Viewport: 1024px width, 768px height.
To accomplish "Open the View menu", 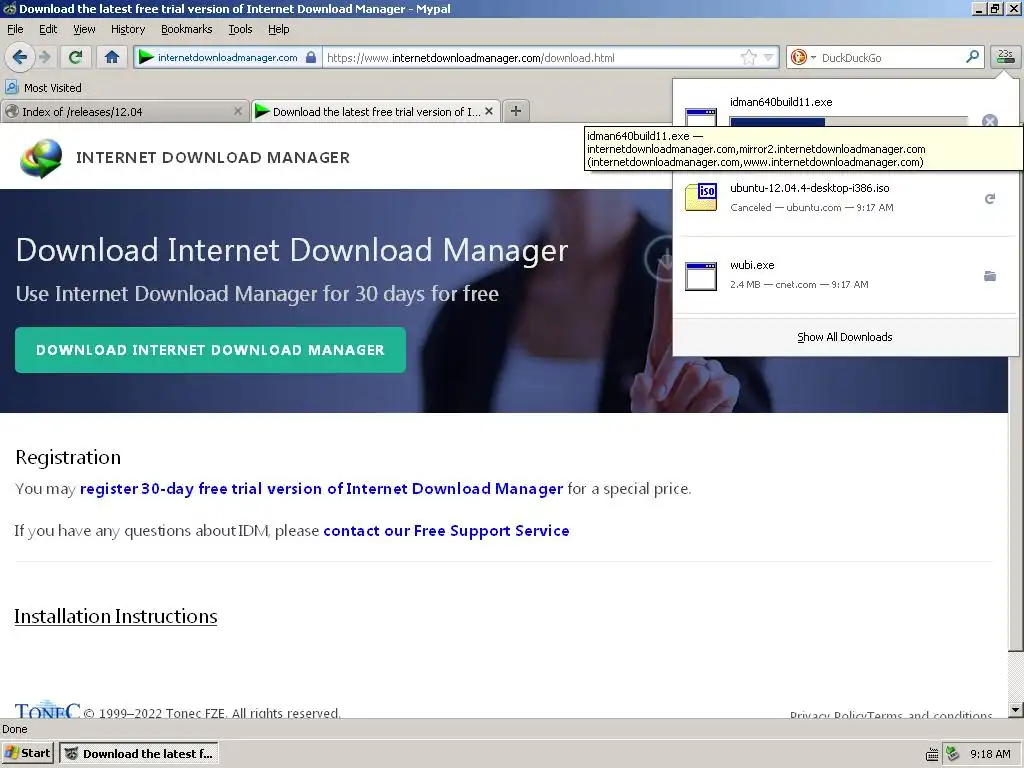I will tap(84, 29).
